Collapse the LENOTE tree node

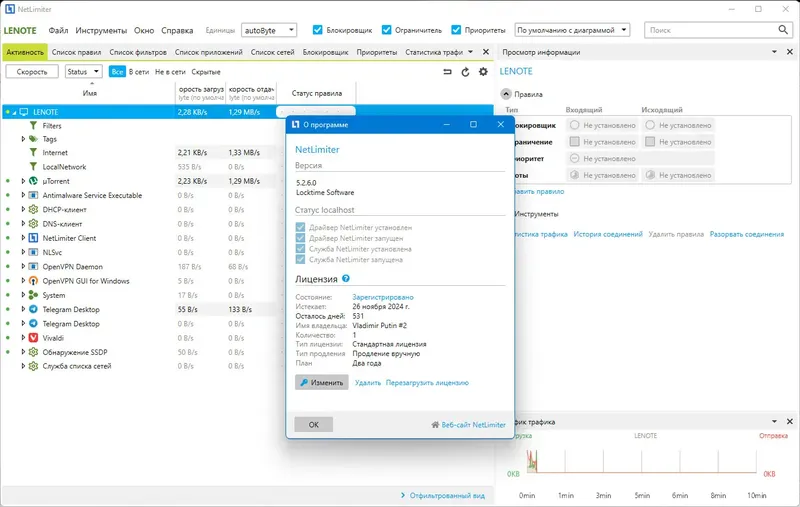click(14, 112)
